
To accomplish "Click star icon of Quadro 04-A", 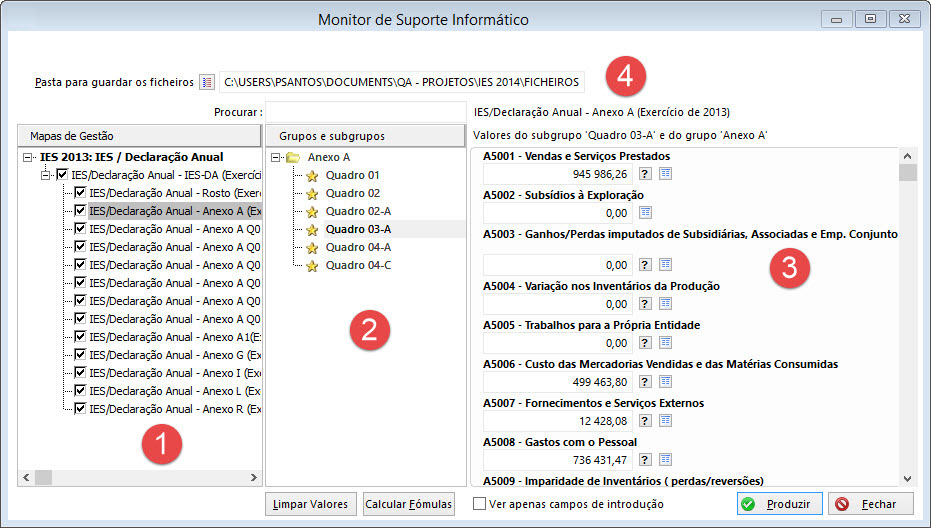I will coord(312,248).
